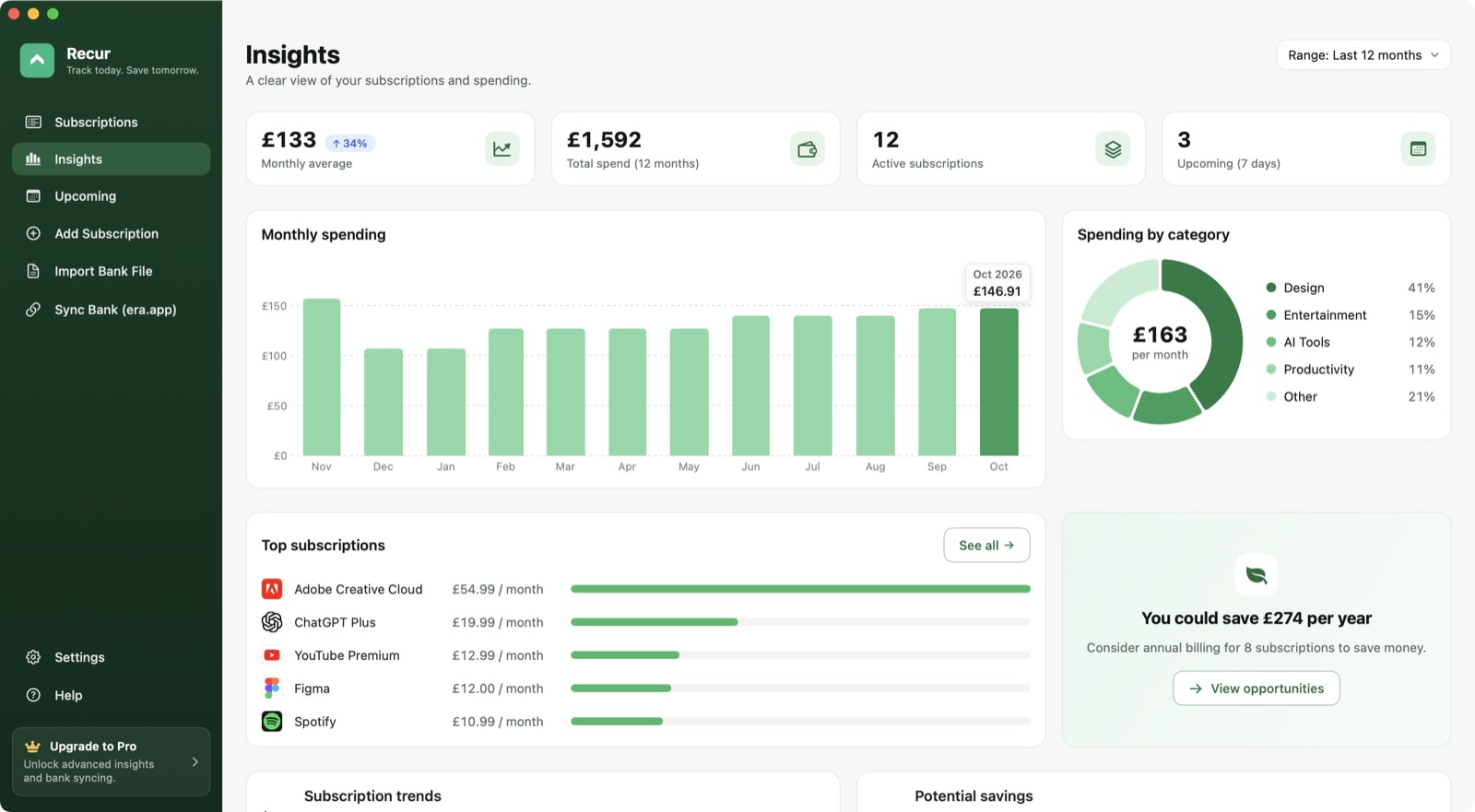Click the Design legend color dot

1271,288
